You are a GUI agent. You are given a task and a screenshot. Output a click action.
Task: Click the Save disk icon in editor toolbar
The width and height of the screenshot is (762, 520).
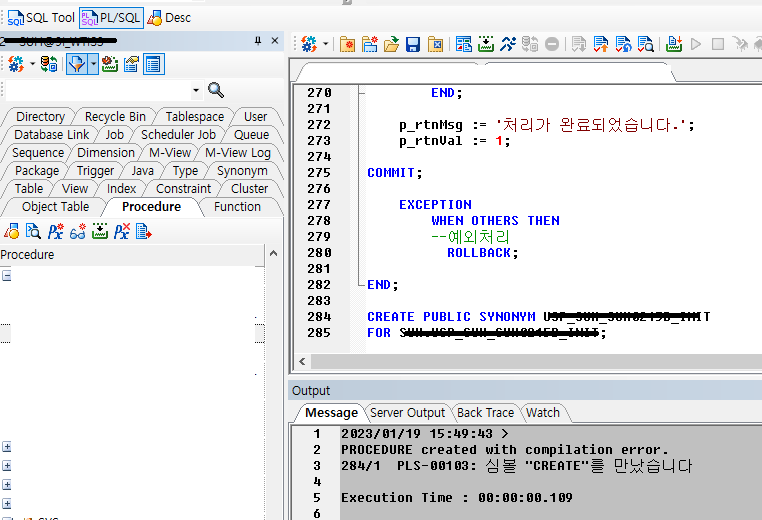(x=413, y=44)
